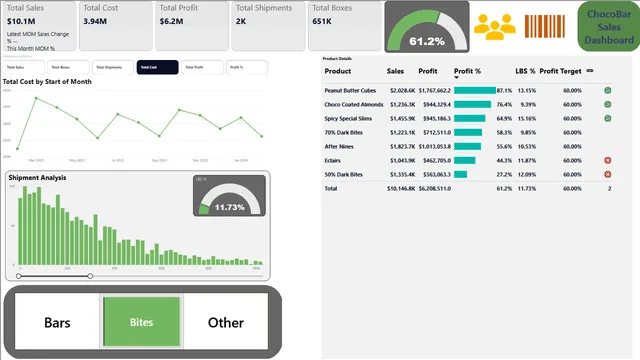
Task: Choose the Other category tile
Action: tap(226, 322)
